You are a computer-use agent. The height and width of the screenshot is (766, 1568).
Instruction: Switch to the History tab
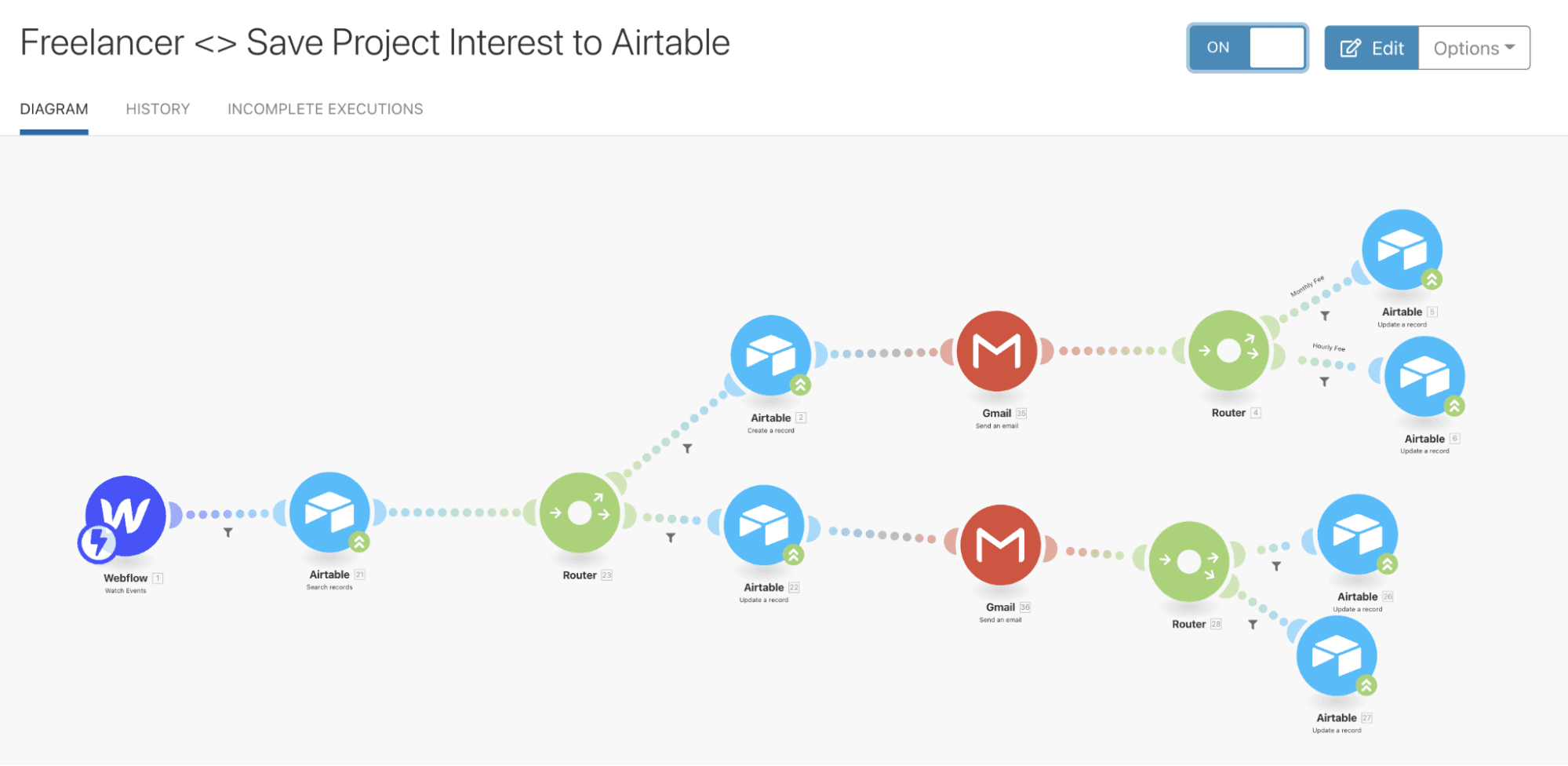(158, 109)
